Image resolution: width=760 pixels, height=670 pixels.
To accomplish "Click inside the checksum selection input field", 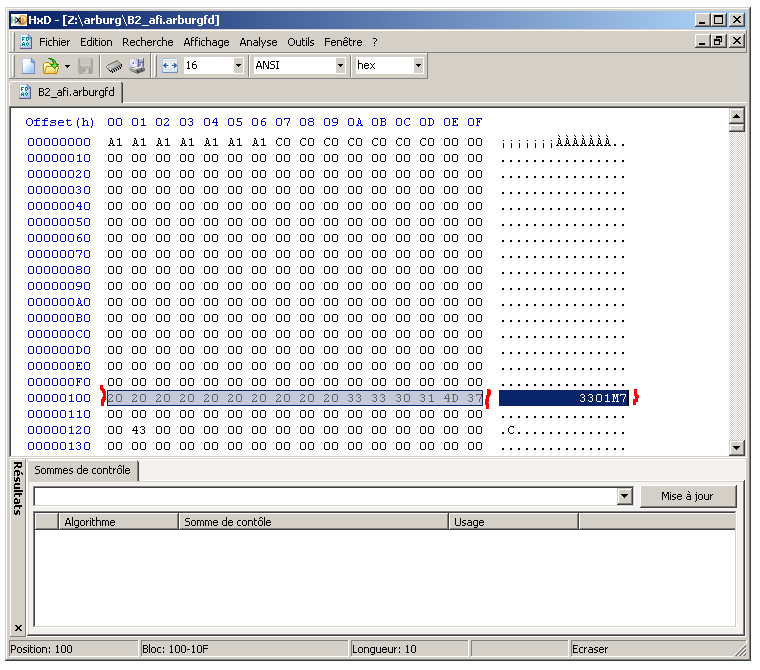I will pos(326,496).
